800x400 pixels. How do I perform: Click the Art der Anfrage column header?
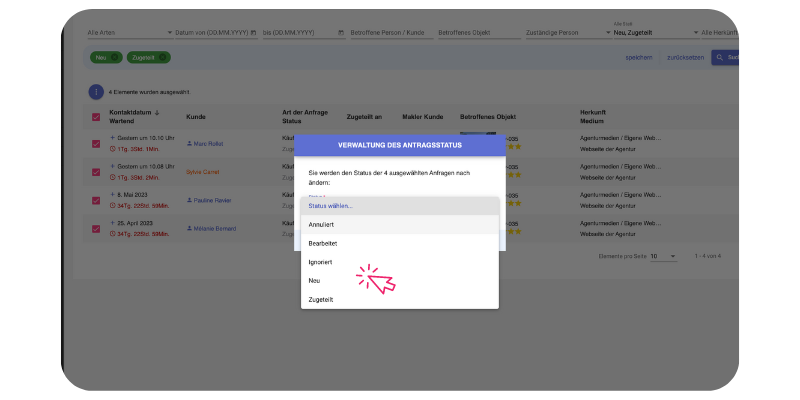point(305,112)
